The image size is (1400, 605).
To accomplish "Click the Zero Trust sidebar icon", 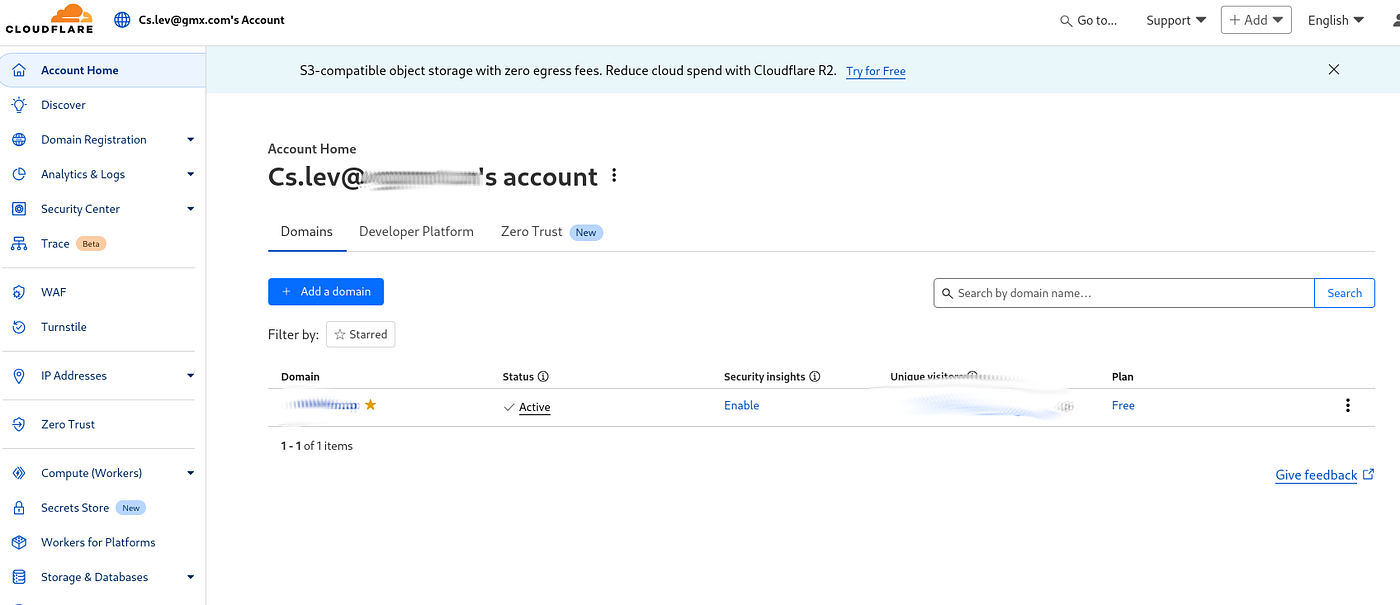I will (19, 425).
